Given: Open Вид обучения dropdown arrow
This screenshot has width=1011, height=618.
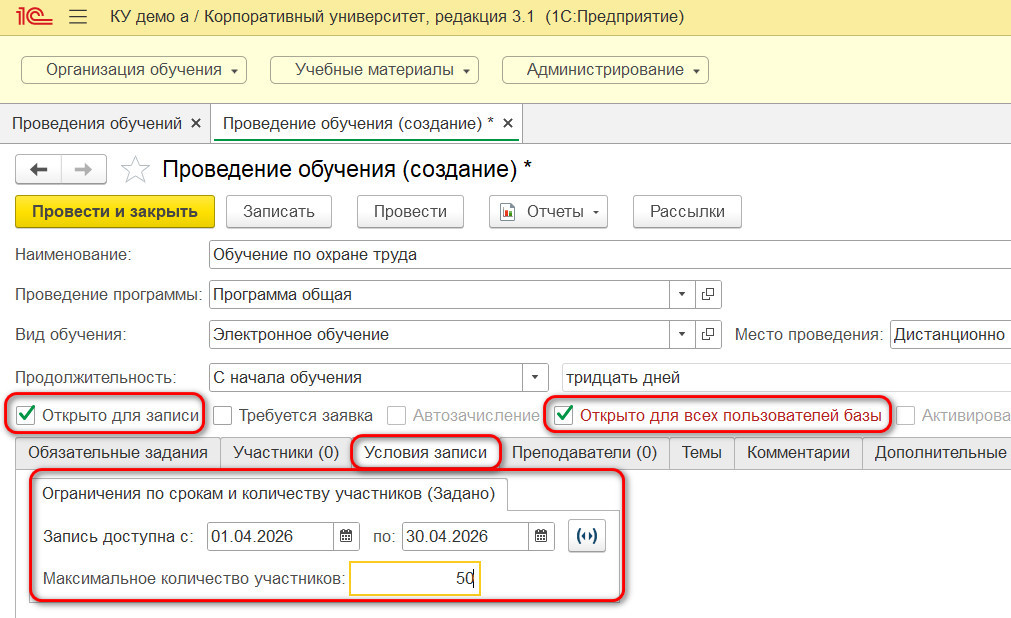Looking at the screenshot, I should tap(682, 334).
